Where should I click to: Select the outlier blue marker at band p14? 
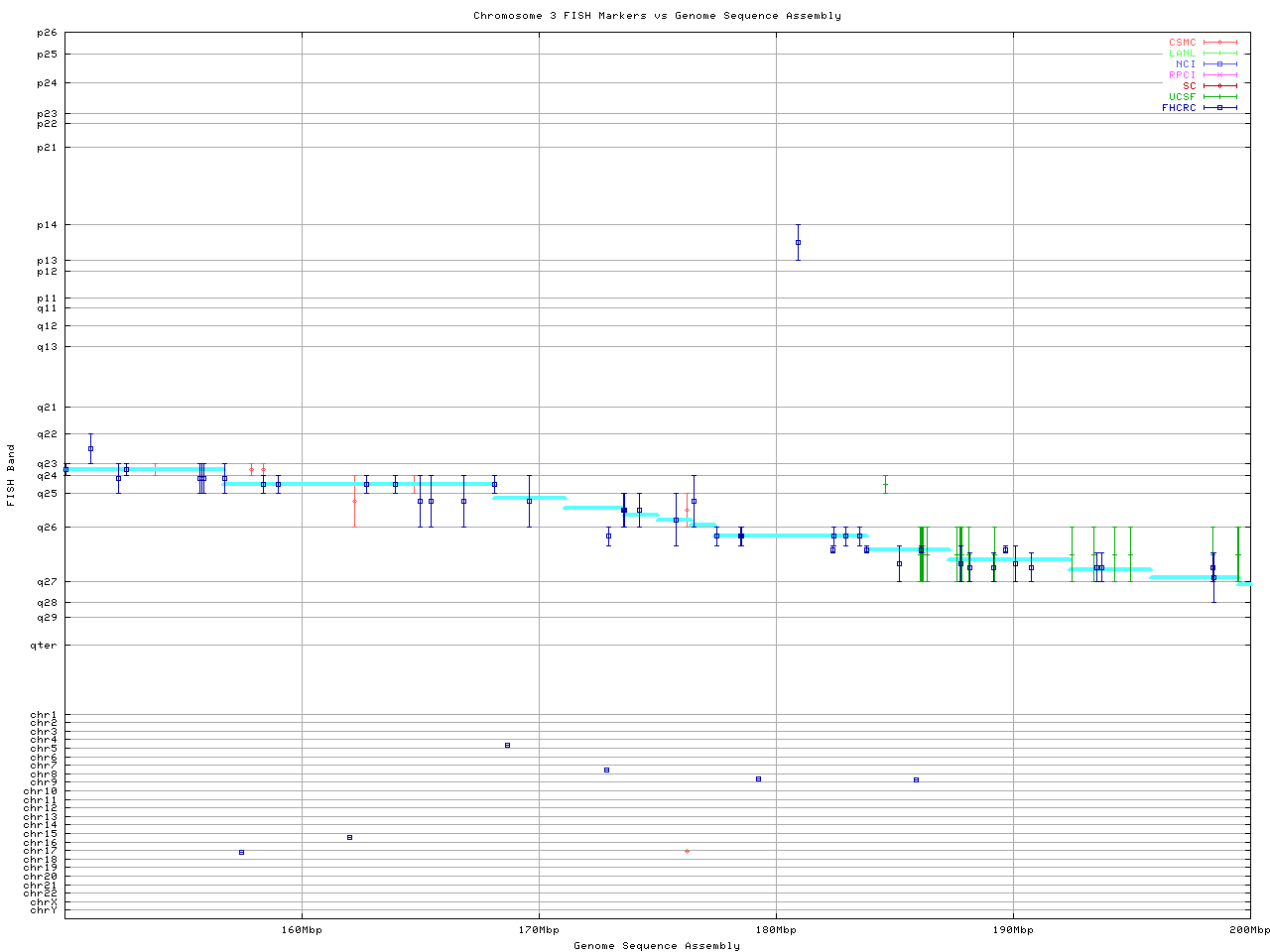tap(798, 242)
